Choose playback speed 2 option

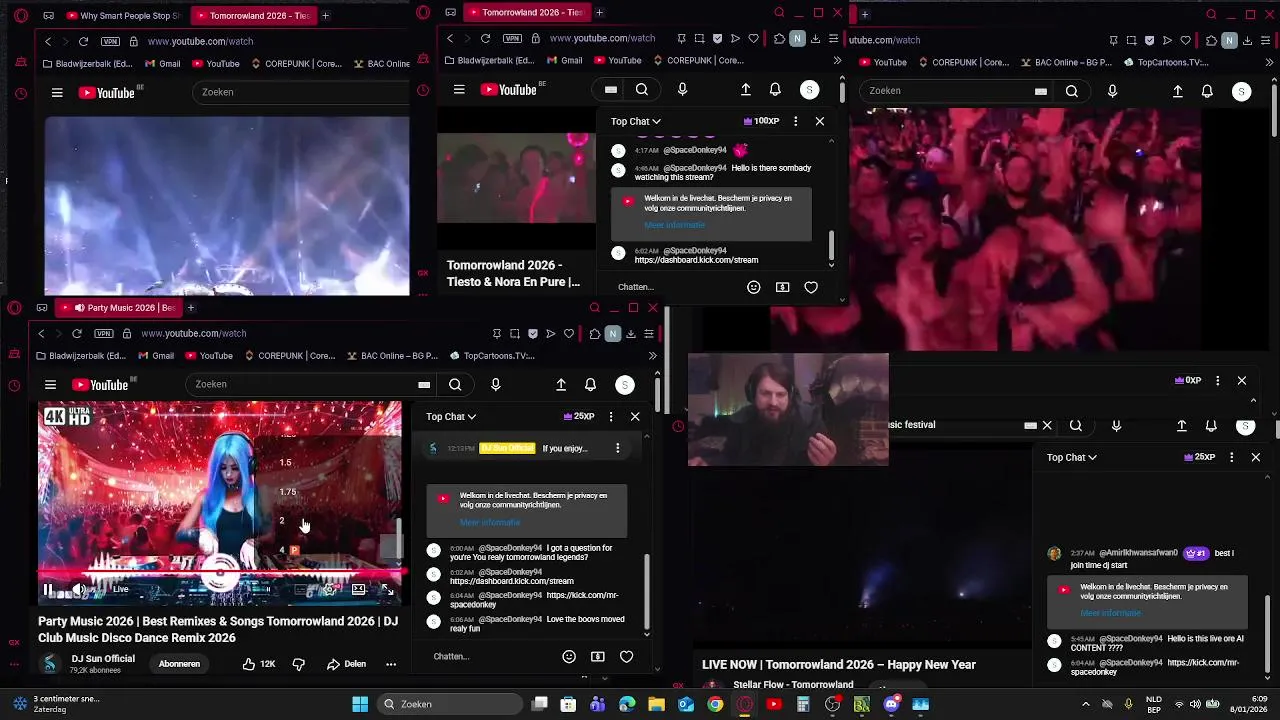[282, 521]
